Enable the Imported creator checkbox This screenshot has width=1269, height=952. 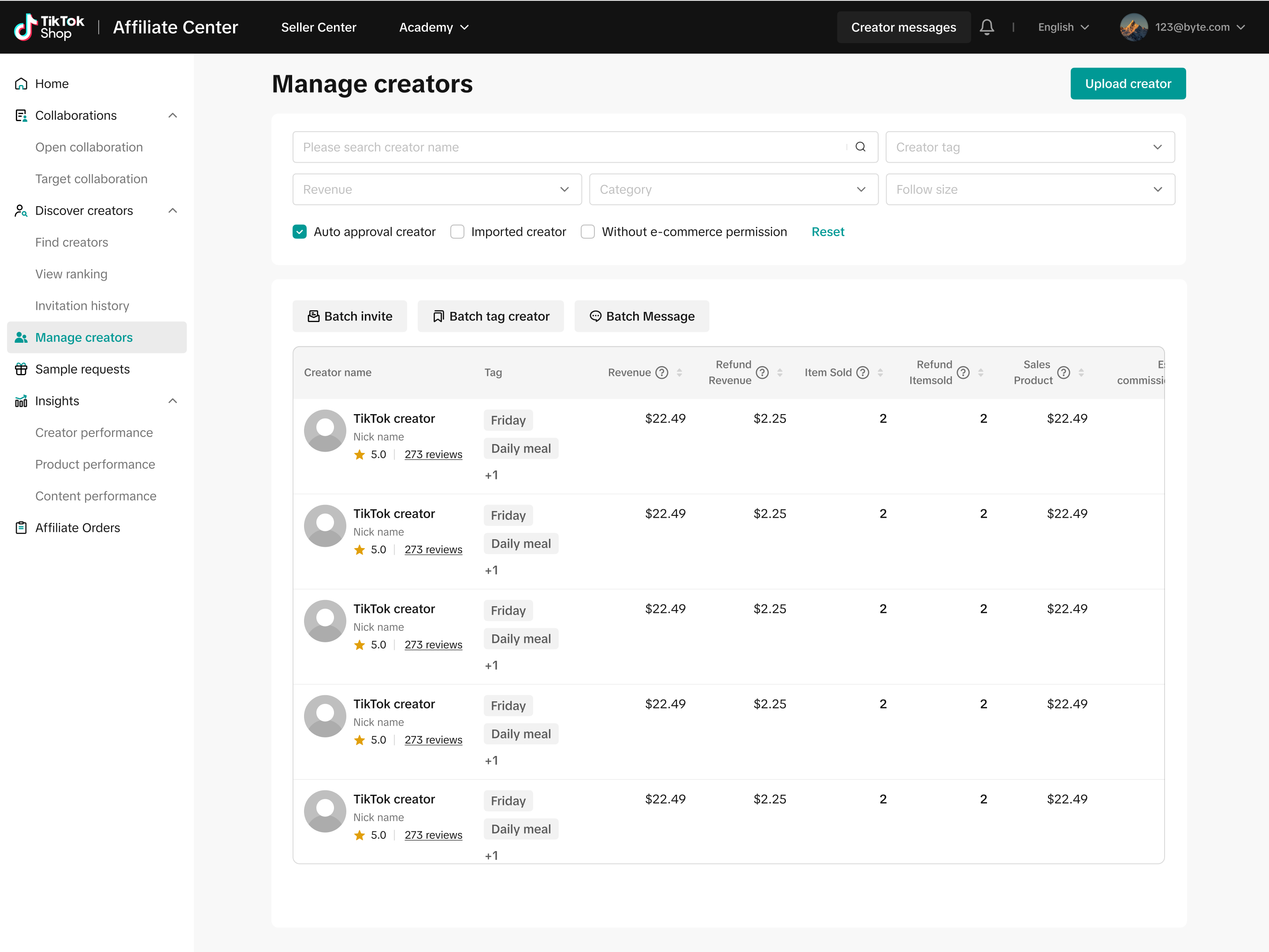[x=457, y=232]
